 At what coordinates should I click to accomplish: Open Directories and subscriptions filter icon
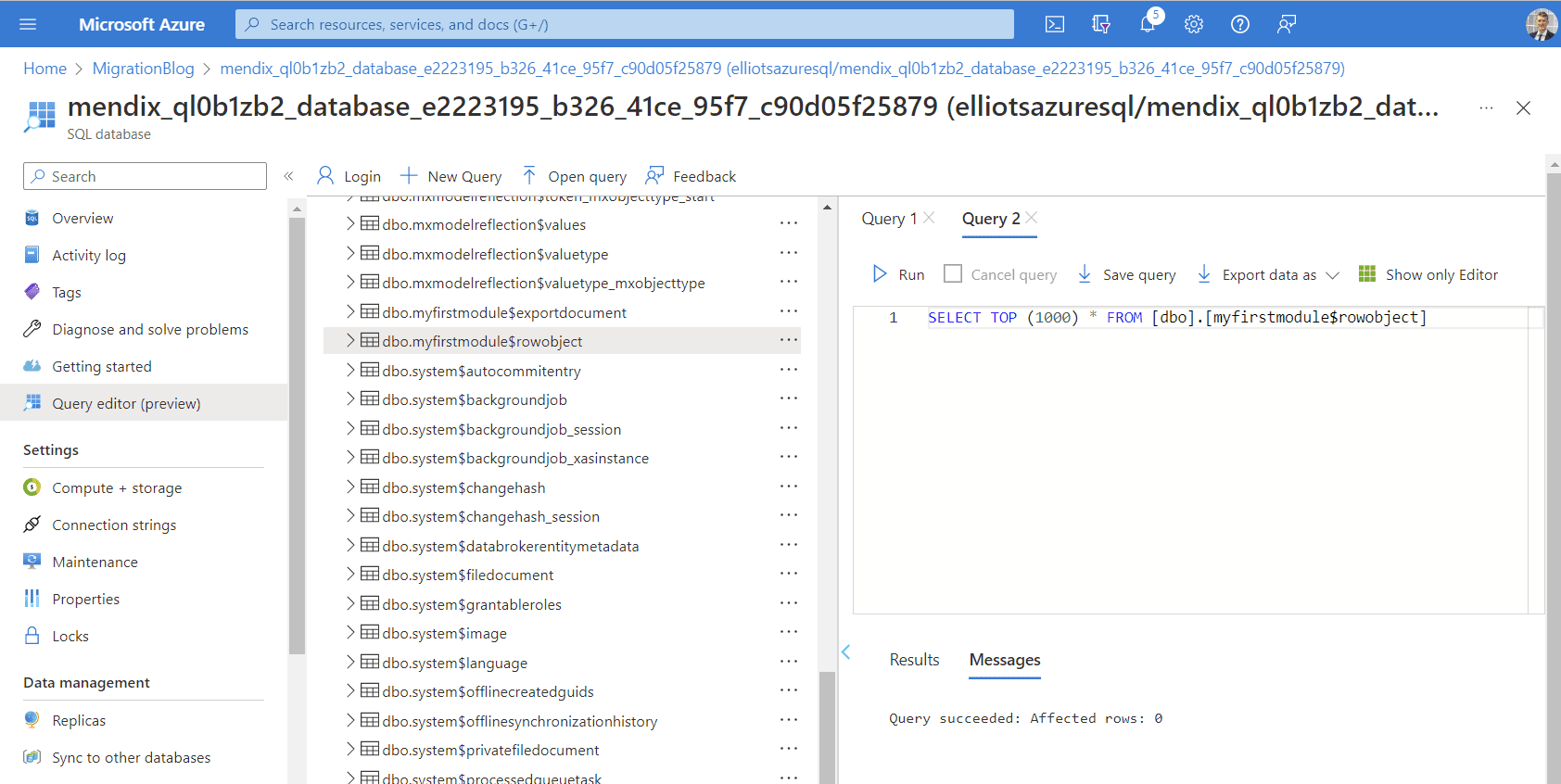(x=1101, y=24)
